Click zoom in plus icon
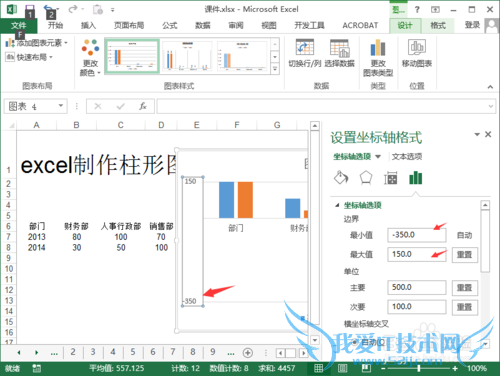The width and height of the screenshot is (500, 376). click(455, 368)
